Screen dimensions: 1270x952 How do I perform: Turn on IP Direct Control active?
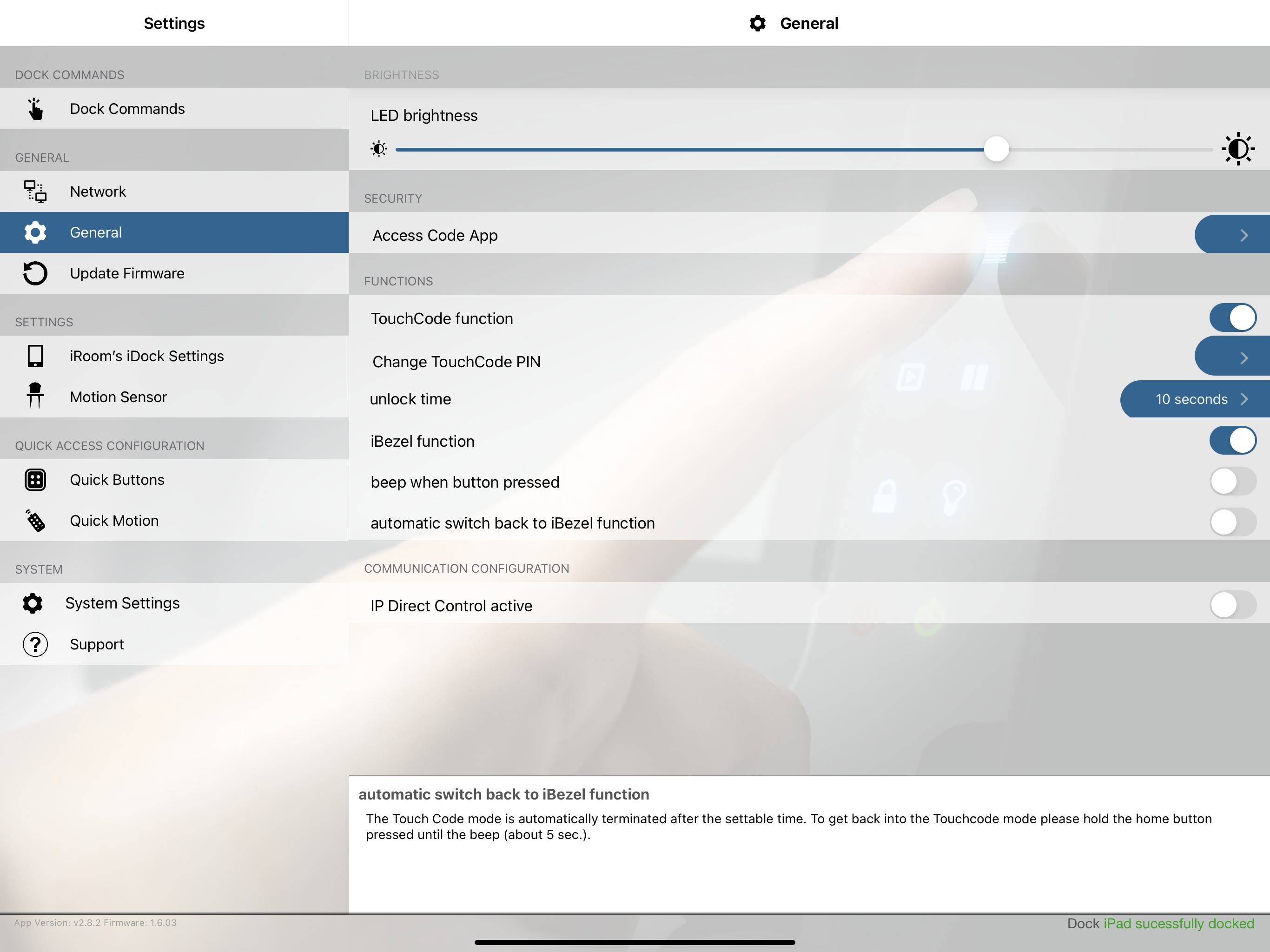click(1233, 605)
